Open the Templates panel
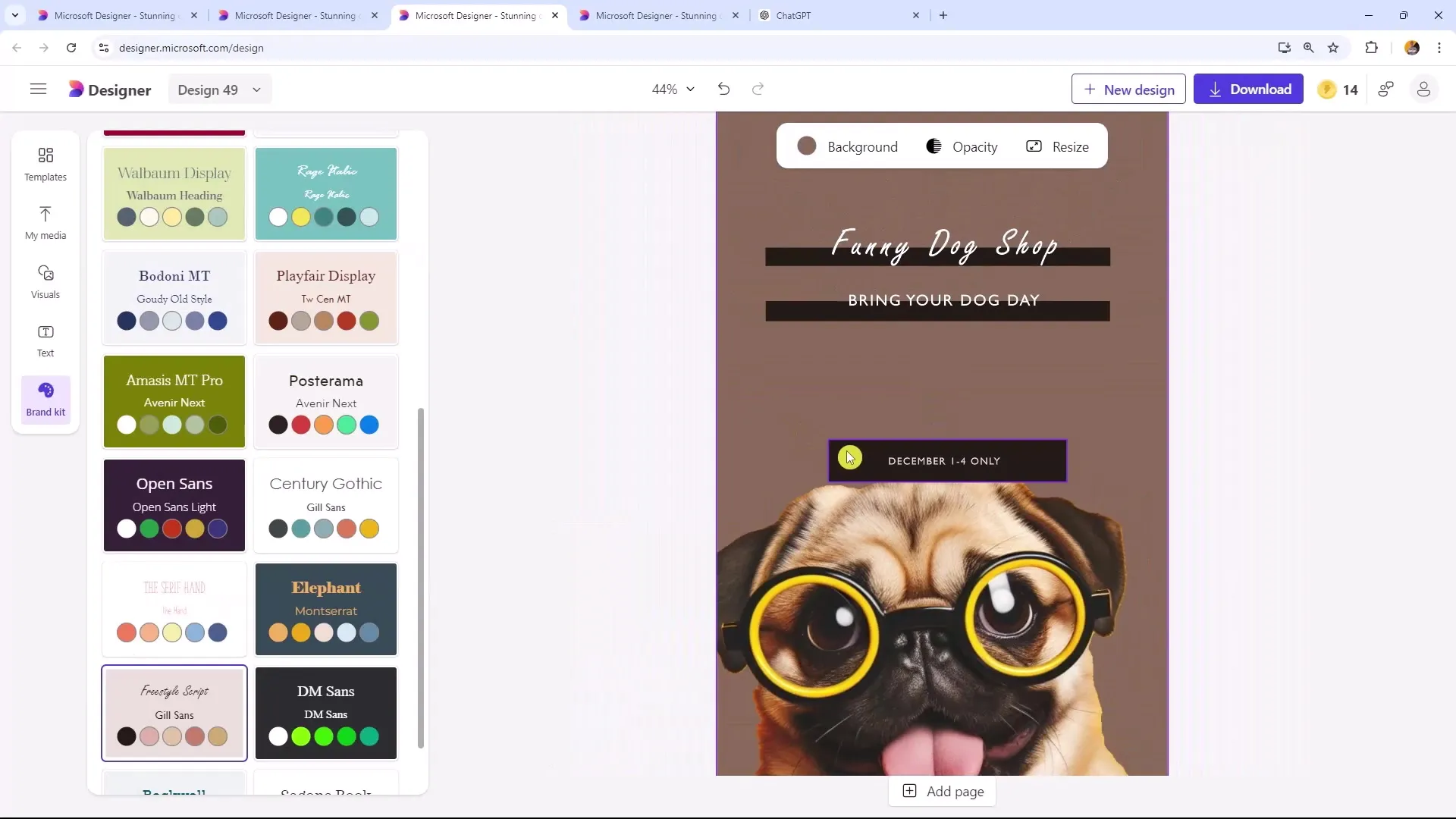Image resolution: width=1456 pixels, height=819 pixels. tap(45, 165)
